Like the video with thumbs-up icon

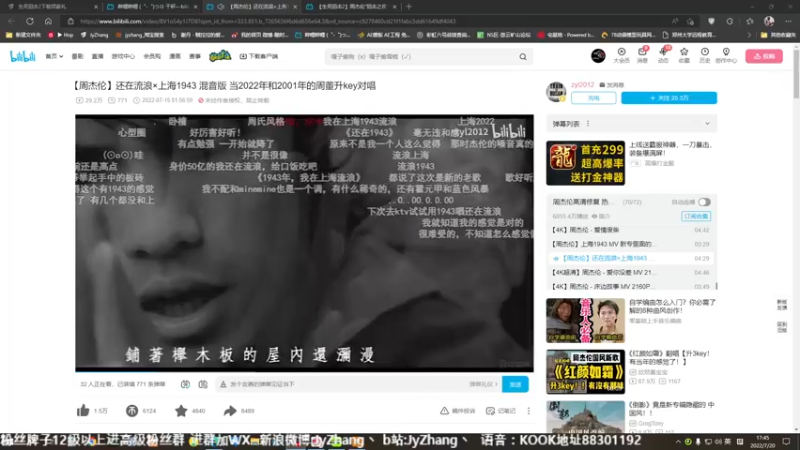(x=83, y=411)
